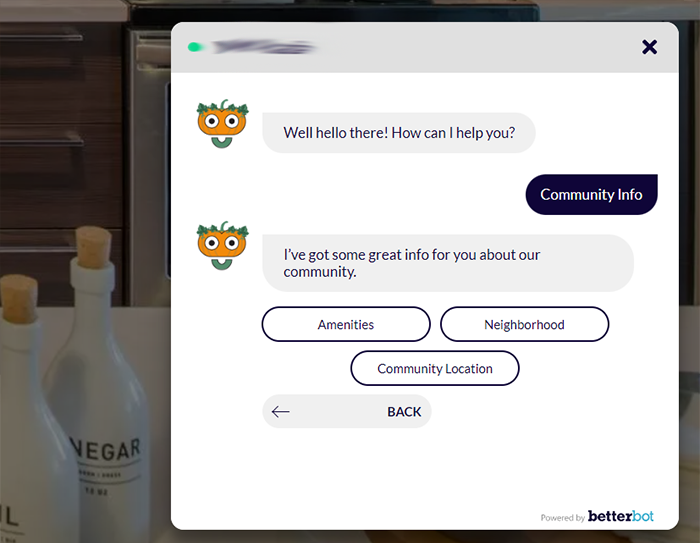This screenshot has height=543, width=700.
Task: Close the chat window with the X
Action: click(649, 47)
